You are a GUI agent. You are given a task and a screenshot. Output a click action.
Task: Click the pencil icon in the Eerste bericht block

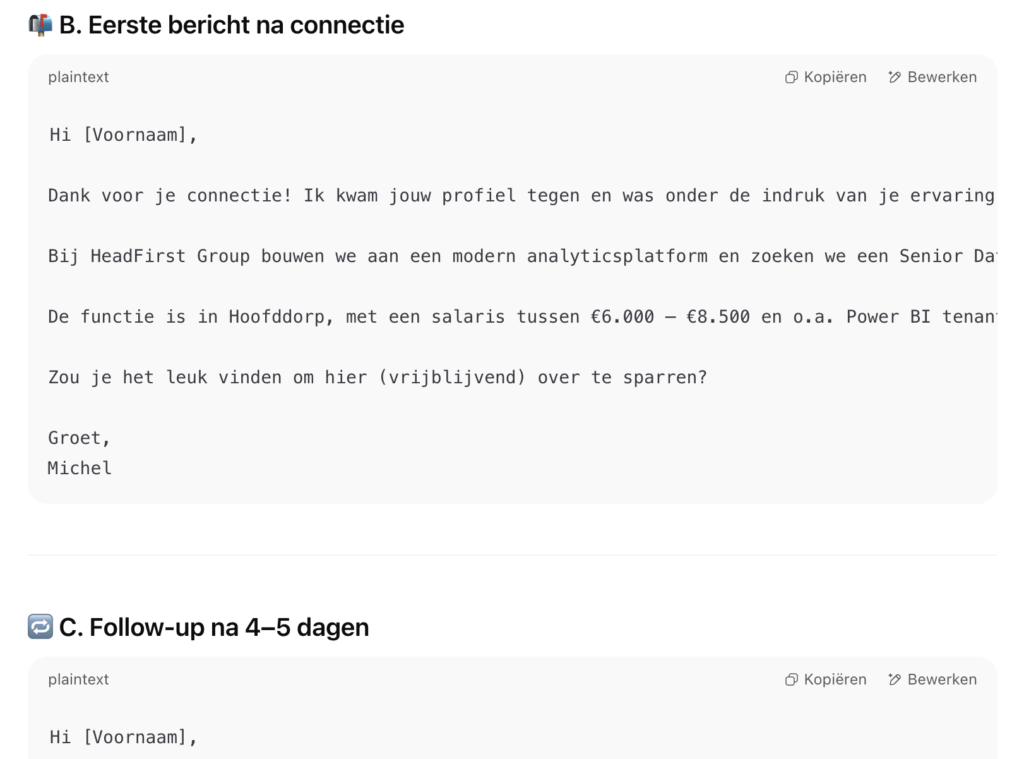click(x=895, y=77)
